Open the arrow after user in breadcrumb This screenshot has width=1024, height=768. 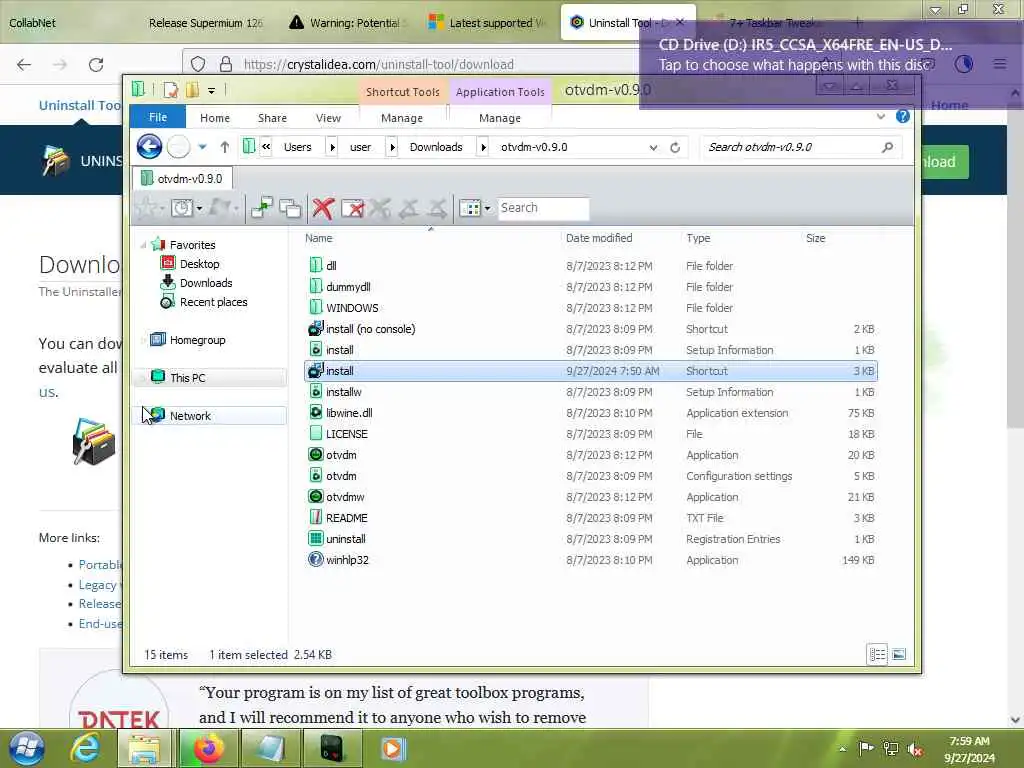click(x=392, y=147)
